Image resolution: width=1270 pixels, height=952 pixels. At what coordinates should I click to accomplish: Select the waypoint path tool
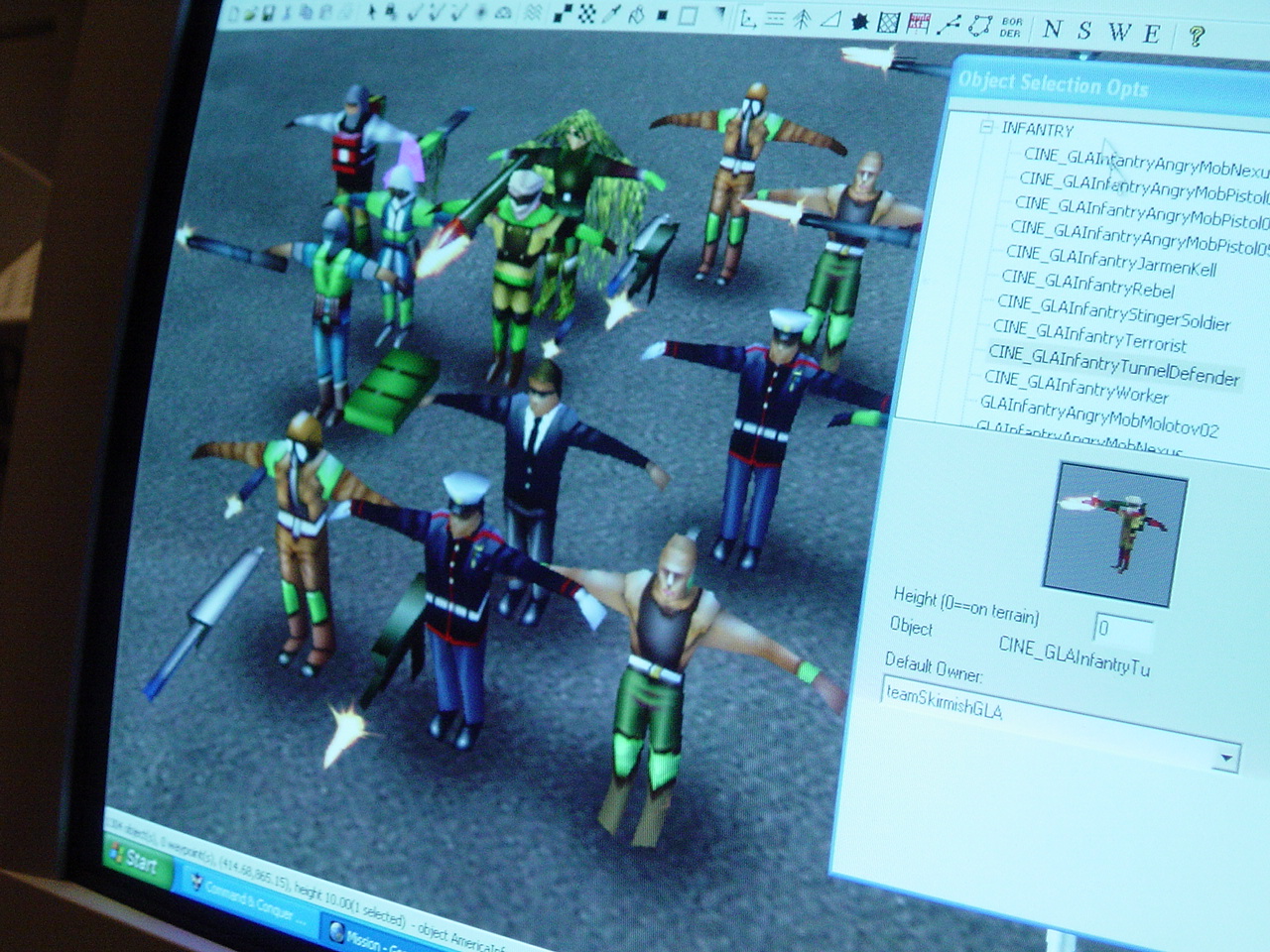point(950,25)
